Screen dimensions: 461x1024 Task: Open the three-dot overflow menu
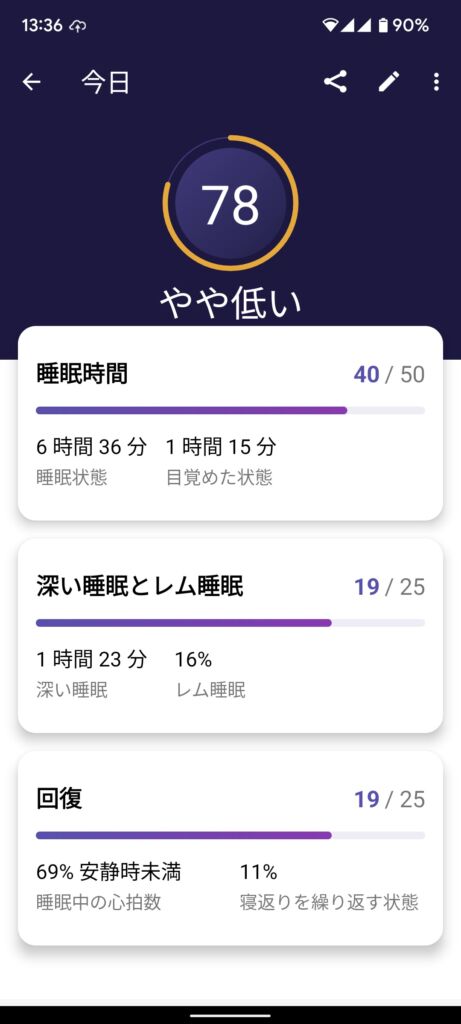pos(436,82)
